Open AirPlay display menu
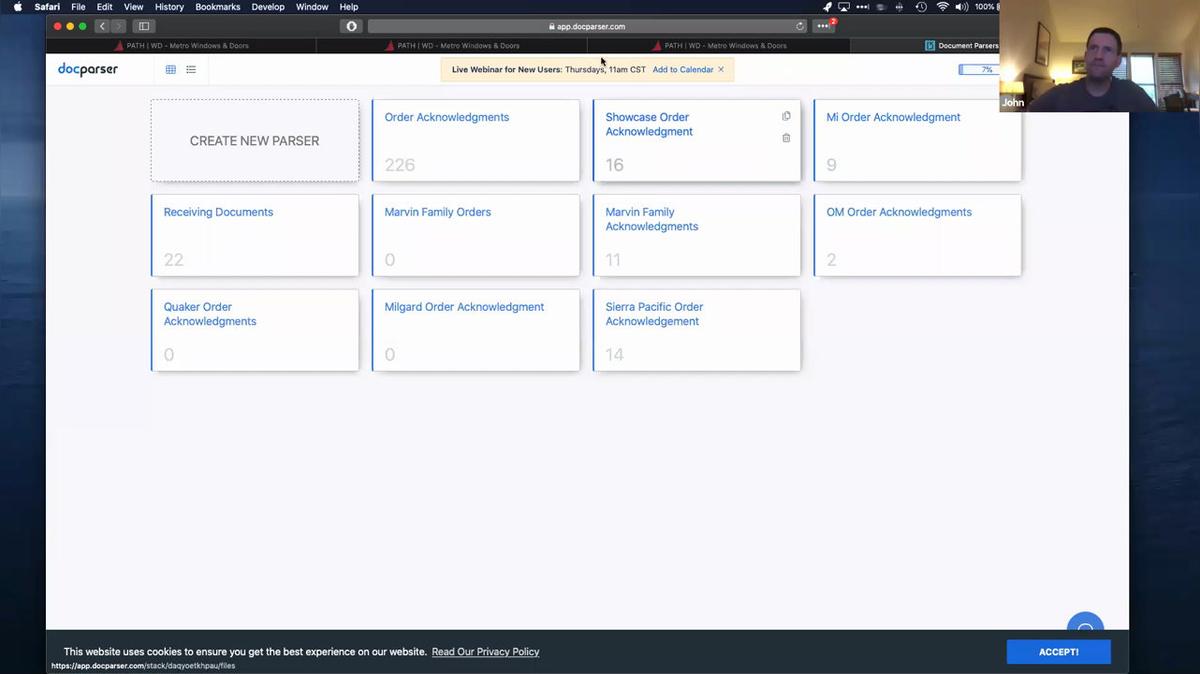Image resolution: width=1200 pixels, height=674 pixels. pos(844,7)
